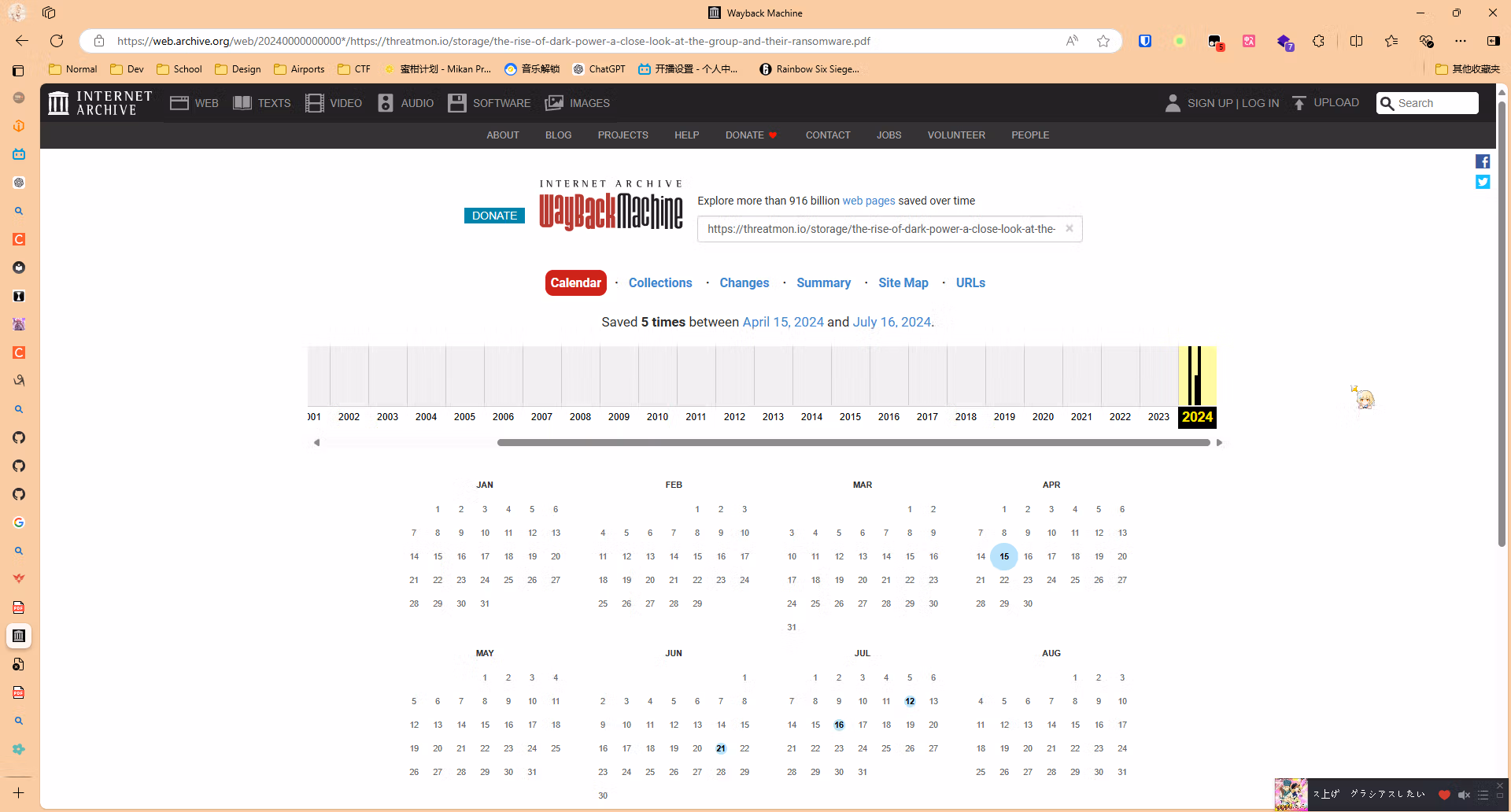Screen dimensions: 1511x812
Task: Open the CTF bookmarks folder
Action: pos(354,69)
